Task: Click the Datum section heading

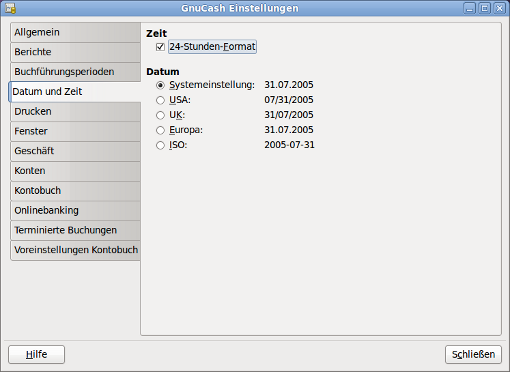Action: click(163, 72)
